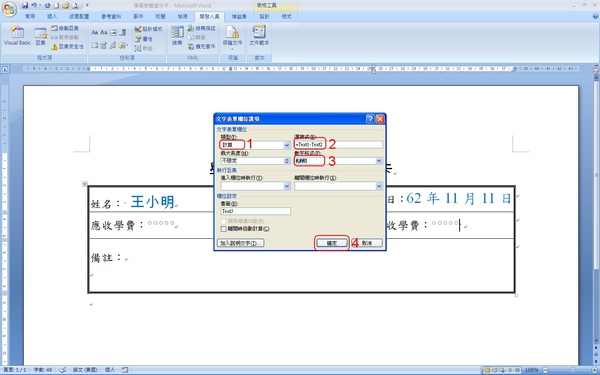Open quick access toolbar customize arrow
Image resolution: width=600 pixels, height=375 pixels.
click(x=87, y=5)
